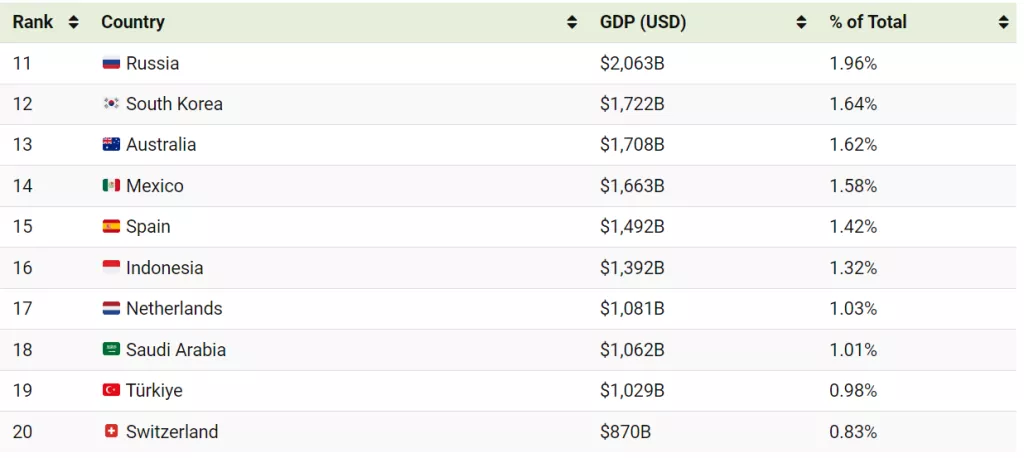Viewport: 1024px width, 458px height.
Task: Click the Türkiye flag icon
Action: [111, 391]
